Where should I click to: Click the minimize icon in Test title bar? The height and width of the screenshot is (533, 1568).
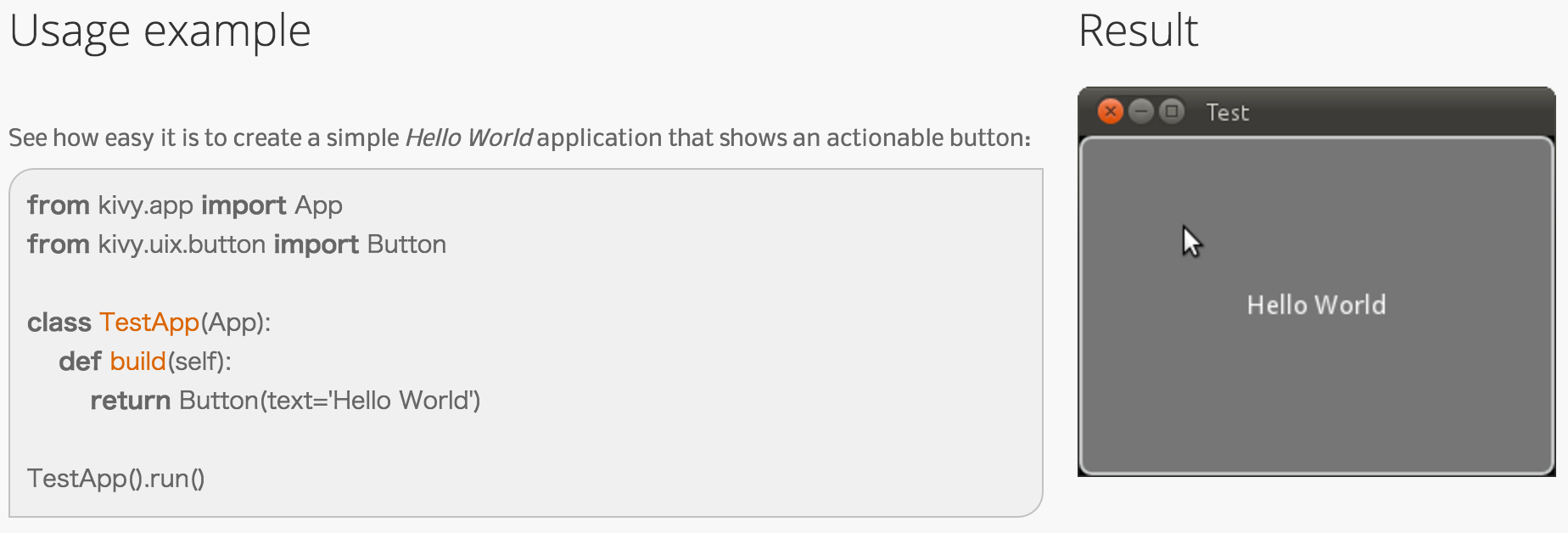point(1141,111)
